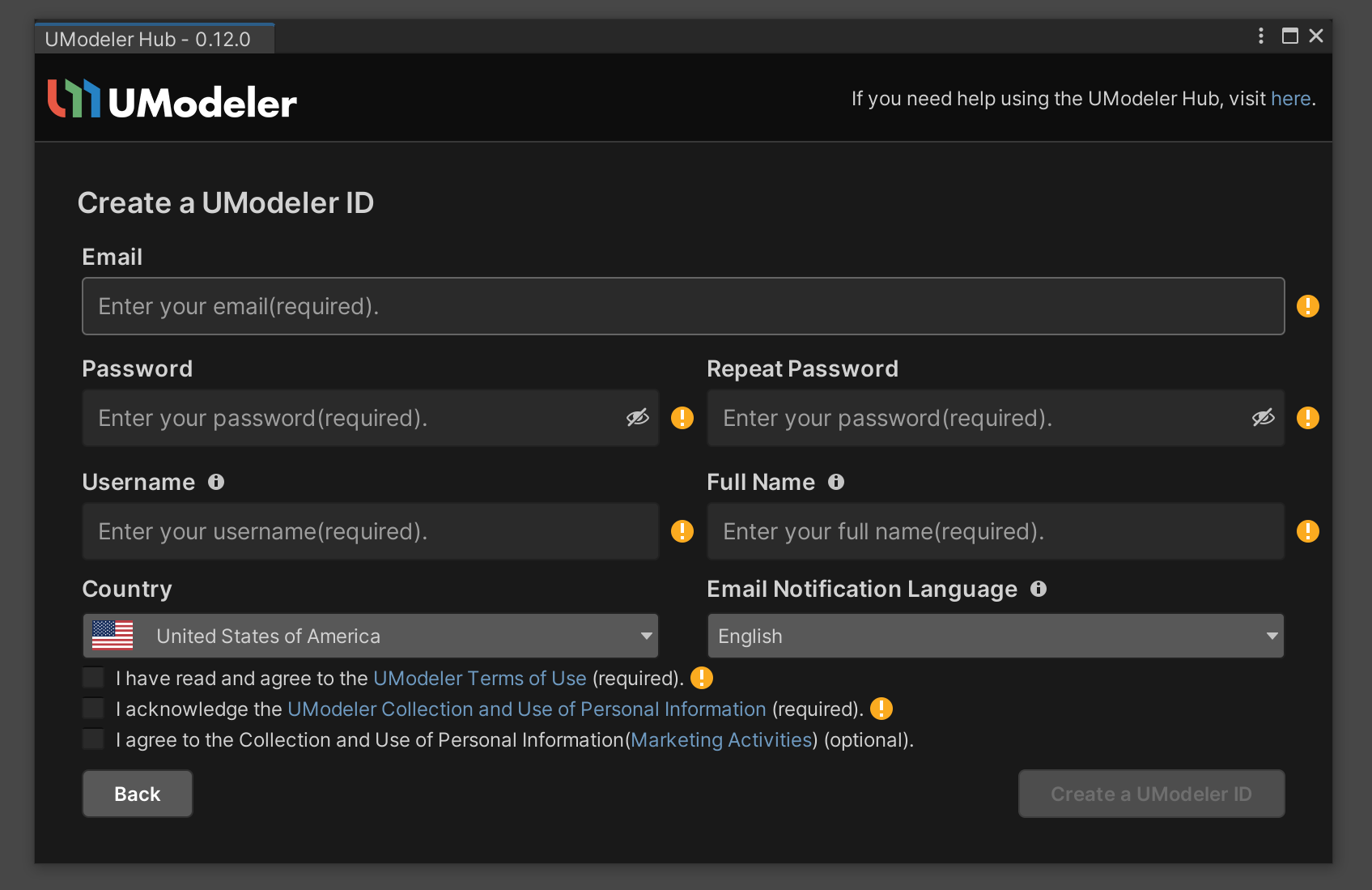The height and width of the screenshot is (890, 1372).
Task: Open the UModeler Terms of Use link
Action: click(x=479, y=678)
